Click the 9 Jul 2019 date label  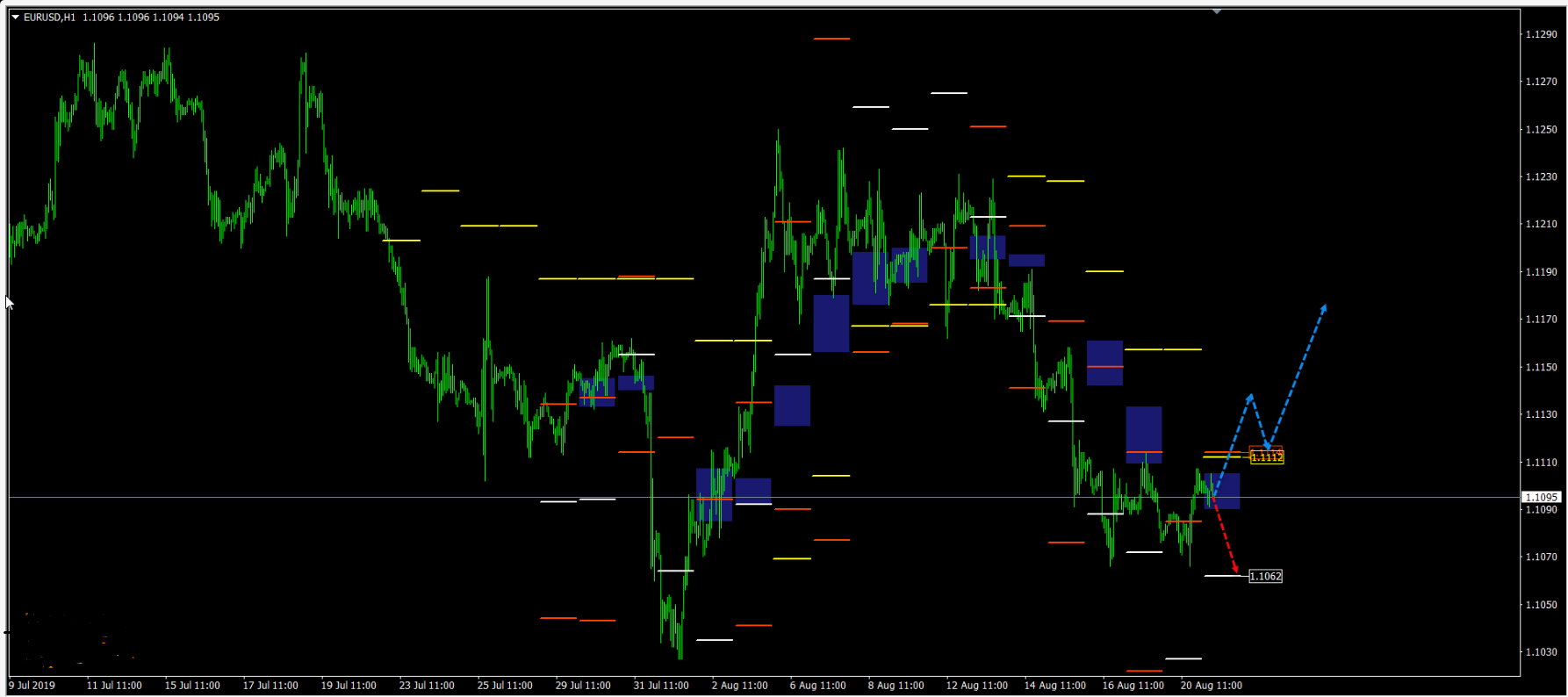(x=32, y=686)
